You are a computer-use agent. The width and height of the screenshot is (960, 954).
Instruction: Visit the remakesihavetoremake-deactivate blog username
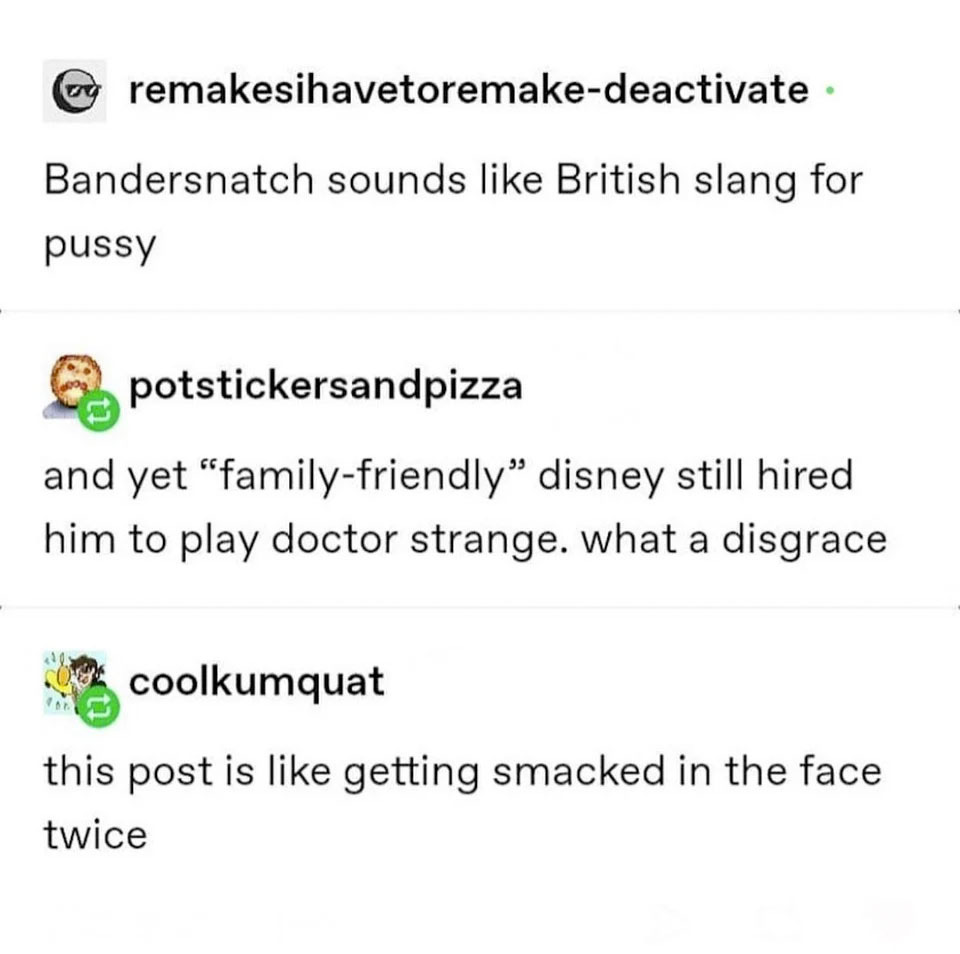click(469, 90)
